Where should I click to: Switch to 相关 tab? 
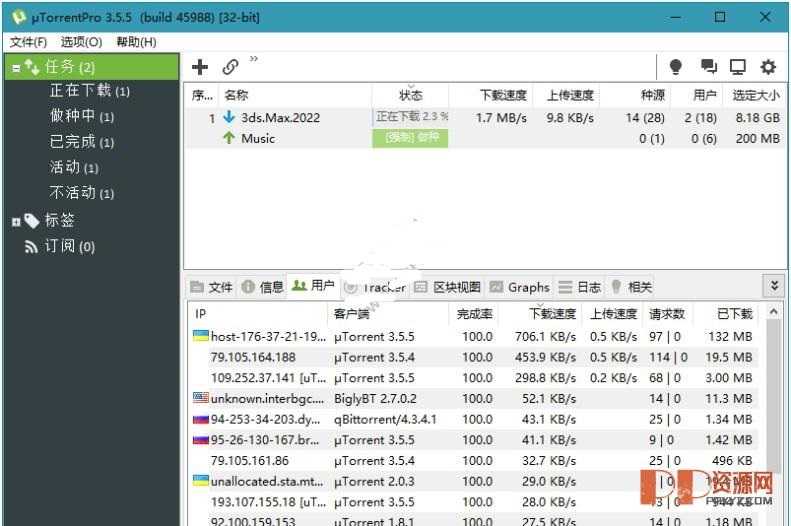(x=631, y=287)
